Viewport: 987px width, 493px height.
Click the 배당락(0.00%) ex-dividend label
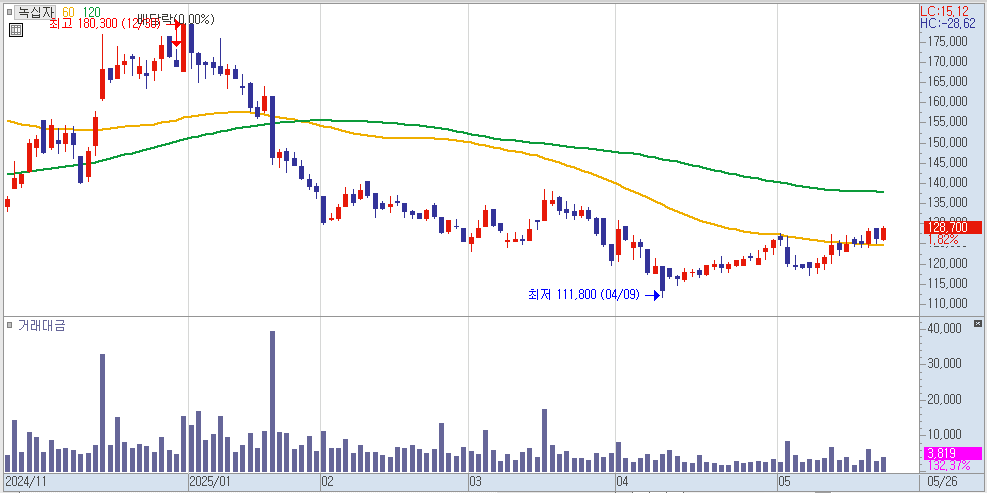(176, 20)
